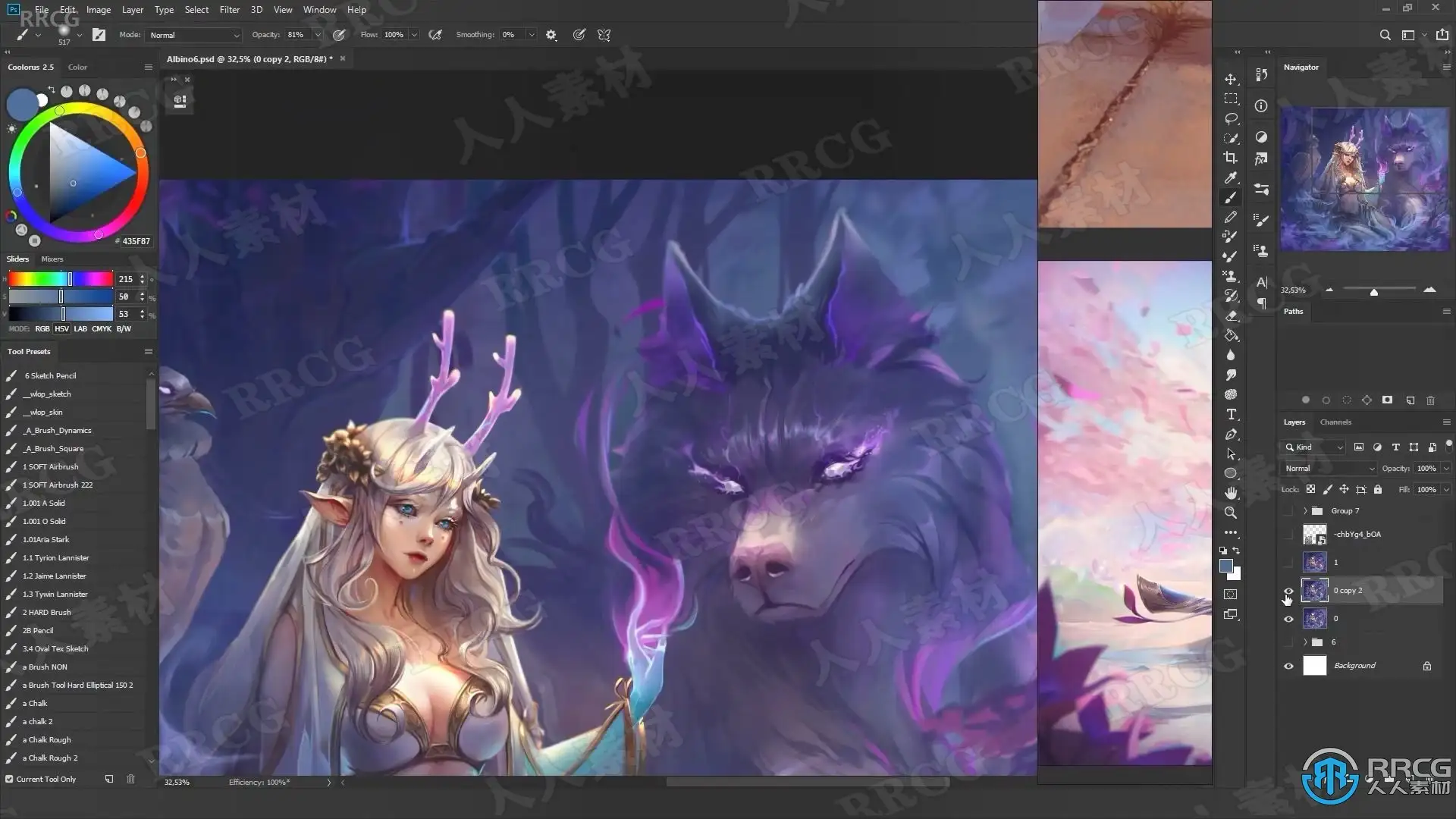Open the layer filter Kind dropdown
The width and height of the screenshot is (1456, 819).
tap(1315, 447)
